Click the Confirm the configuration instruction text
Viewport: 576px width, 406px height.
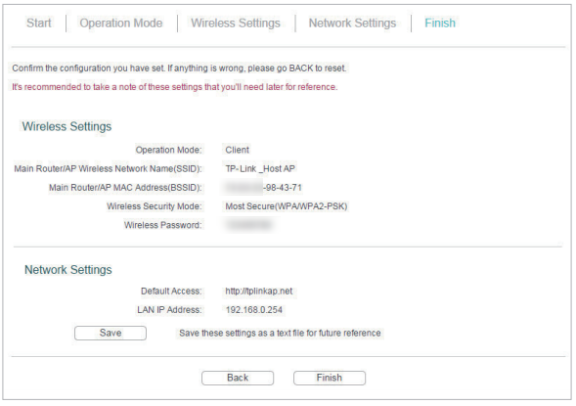(179, 68)
